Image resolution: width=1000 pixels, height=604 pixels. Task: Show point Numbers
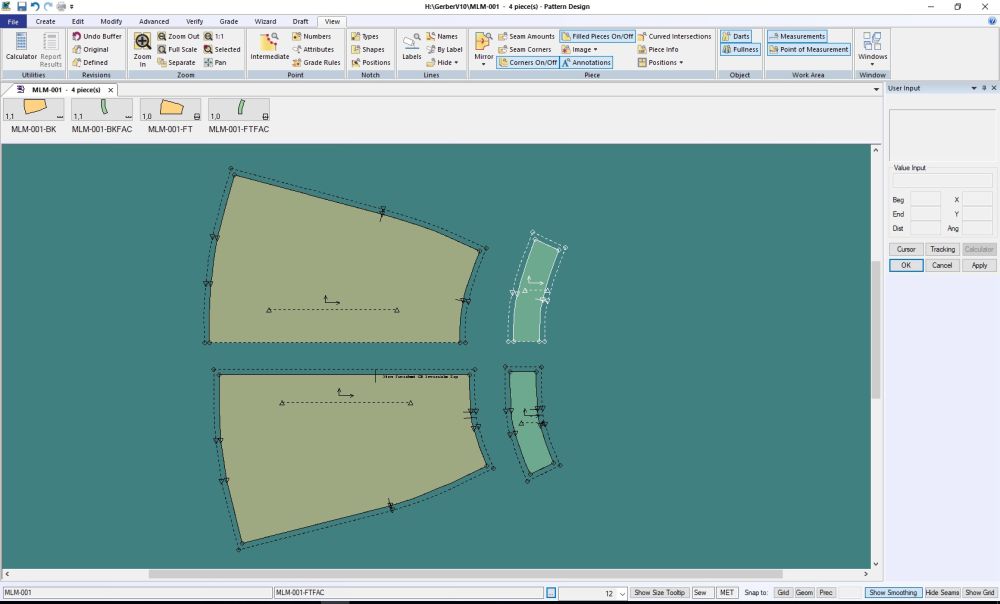pos(311,36)
